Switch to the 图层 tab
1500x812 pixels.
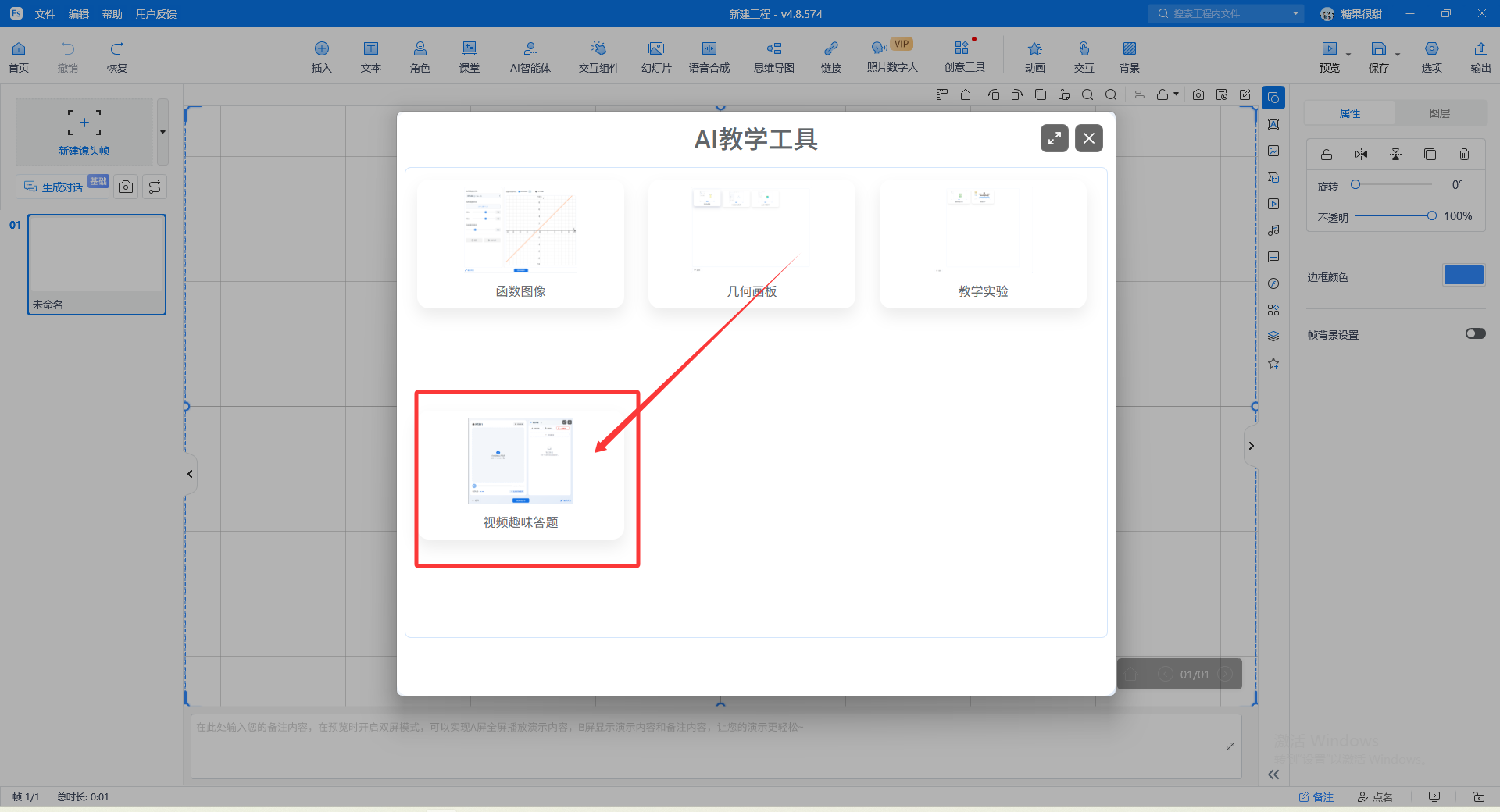pos(1439,113)
